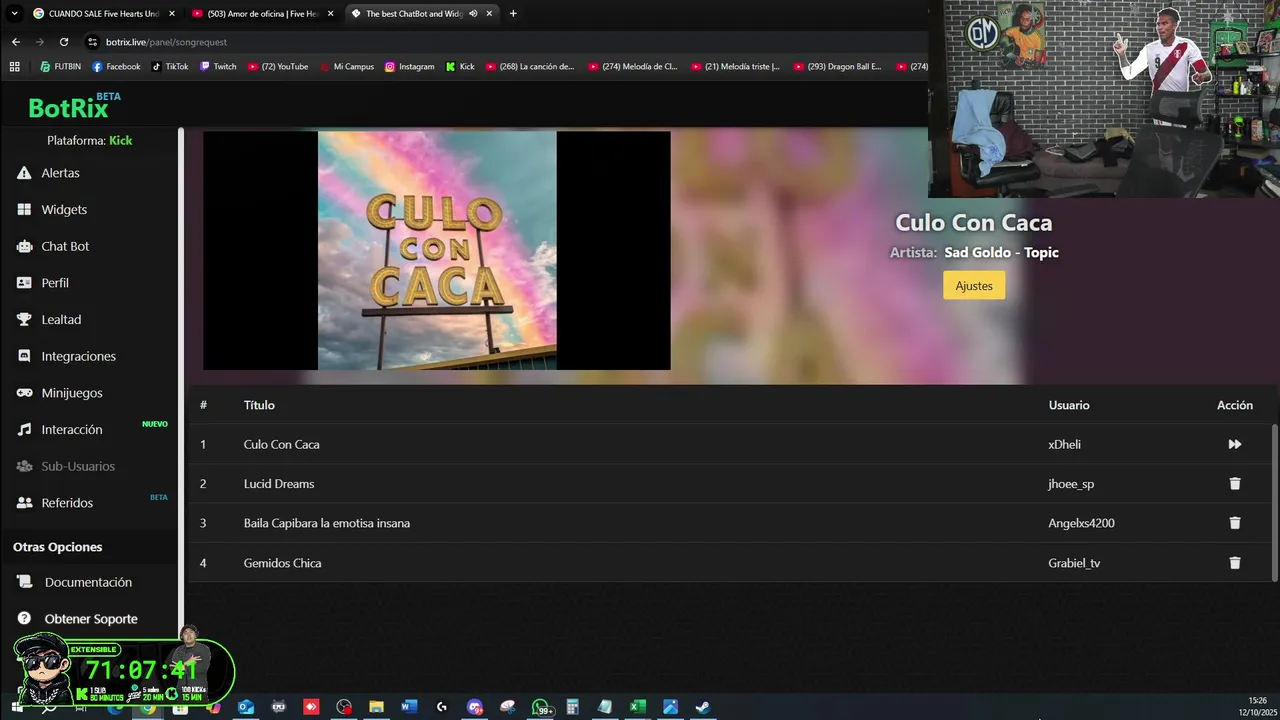1280x720 pixels.
Task: Open Excel from the taskbar
Action: pos(638,707)
